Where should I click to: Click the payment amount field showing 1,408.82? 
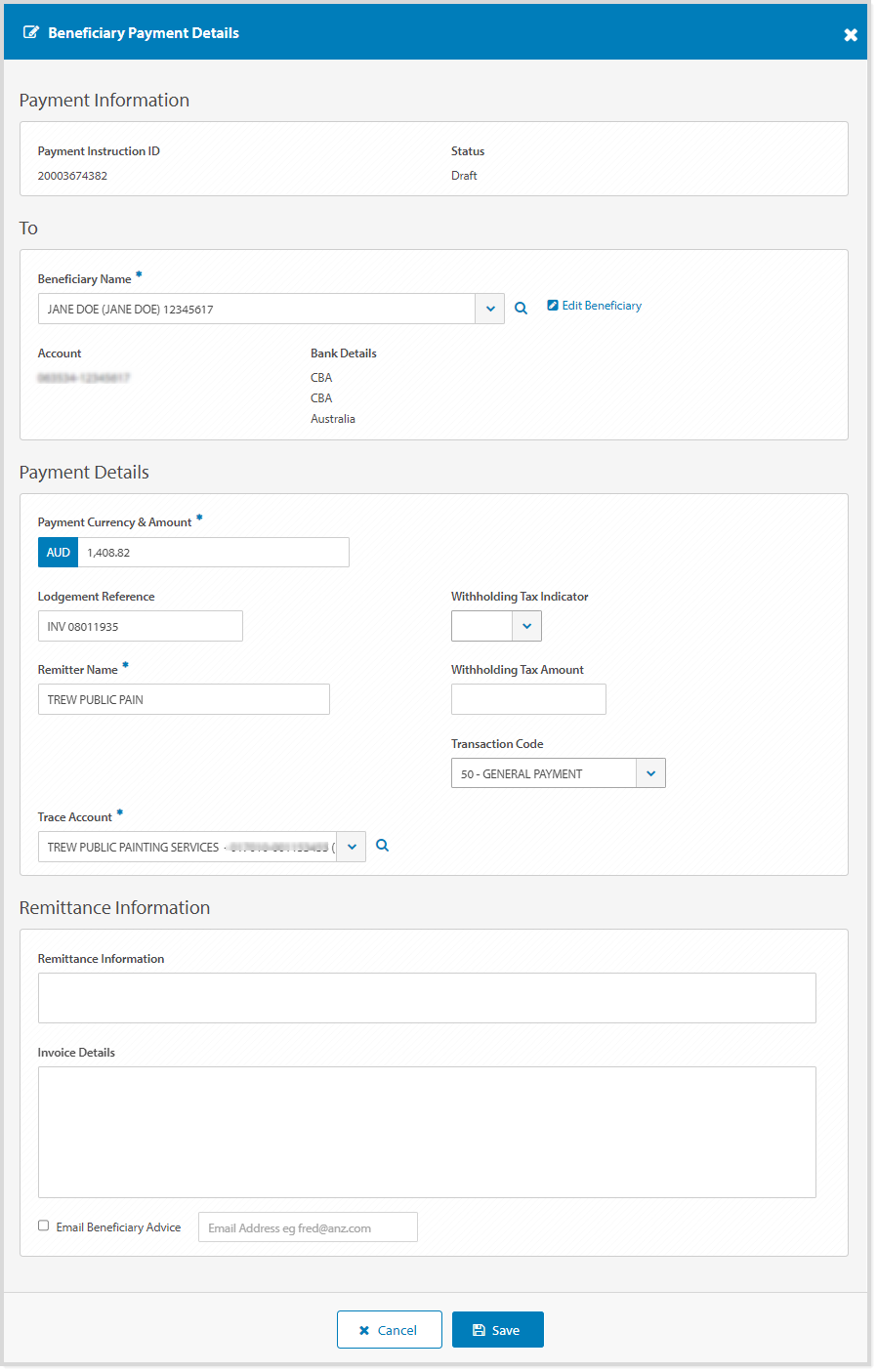click(x=213, y=552)
